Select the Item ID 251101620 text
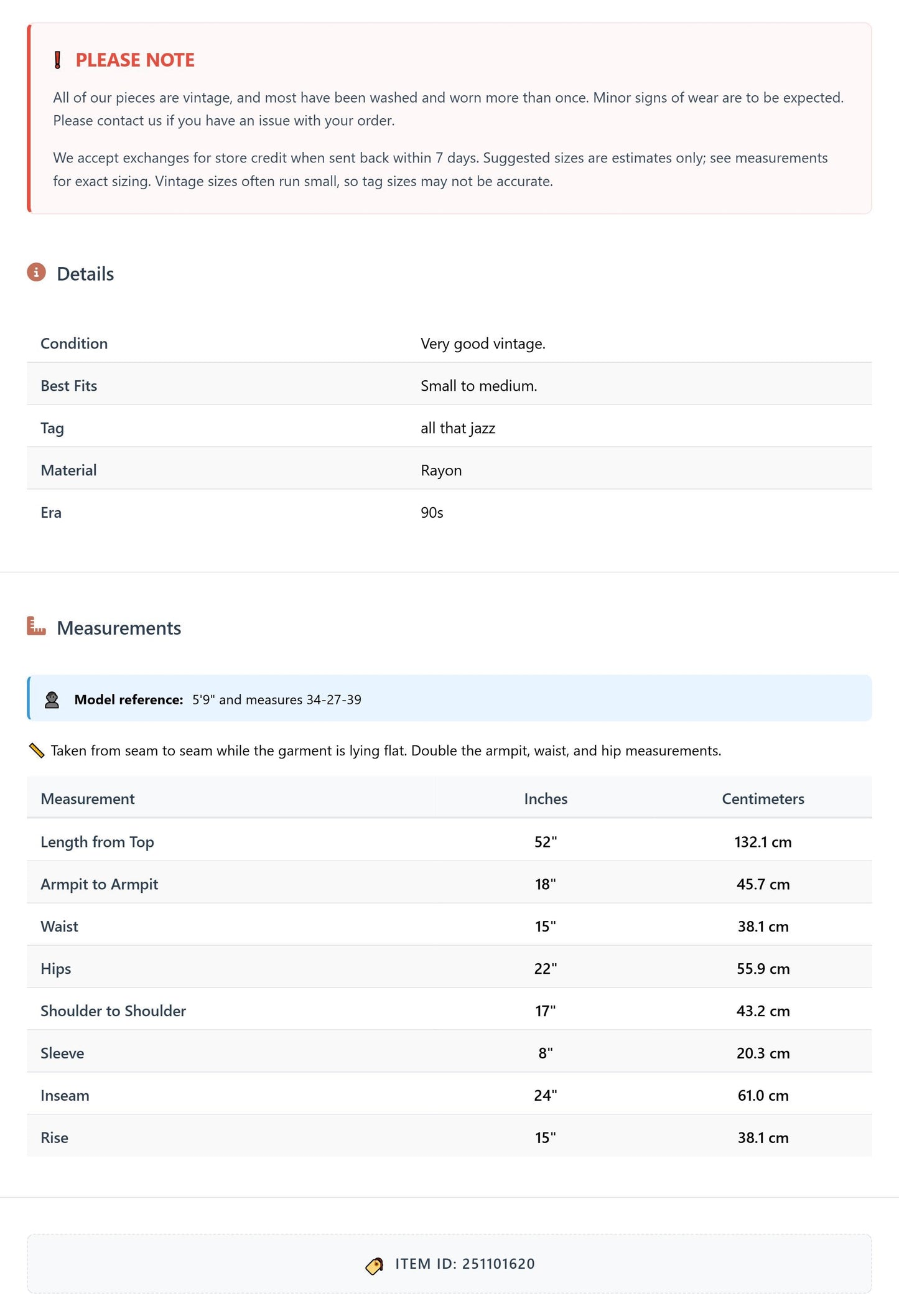 pos(465,1264)
